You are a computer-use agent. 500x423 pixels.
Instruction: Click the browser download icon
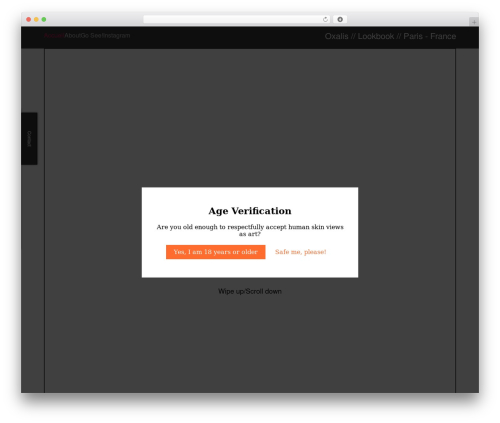click(x=340, y=20)
